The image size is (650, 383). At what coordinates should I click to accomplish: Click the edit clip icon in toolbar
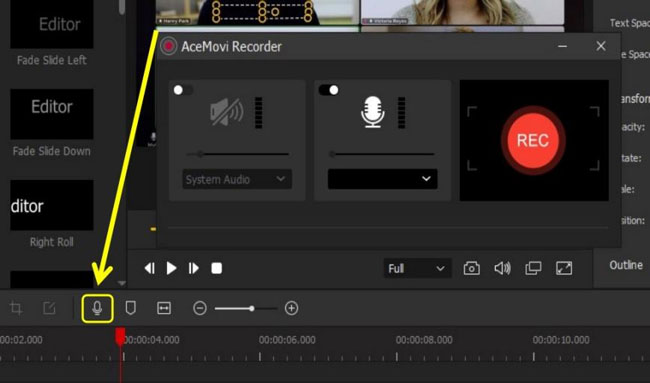click(x=49, y=308)
